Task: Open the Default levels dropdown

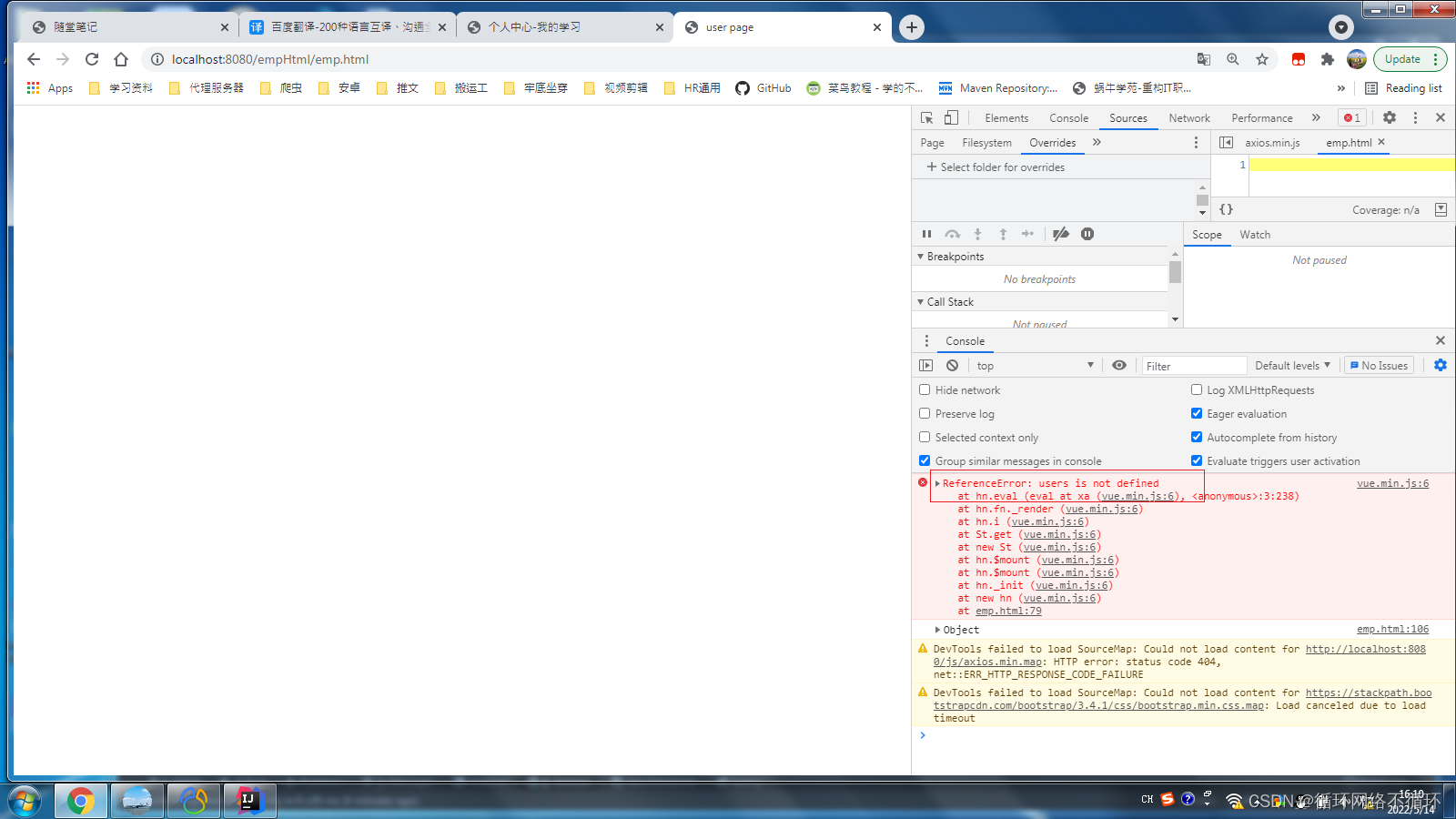Action: coord(1292,365)
